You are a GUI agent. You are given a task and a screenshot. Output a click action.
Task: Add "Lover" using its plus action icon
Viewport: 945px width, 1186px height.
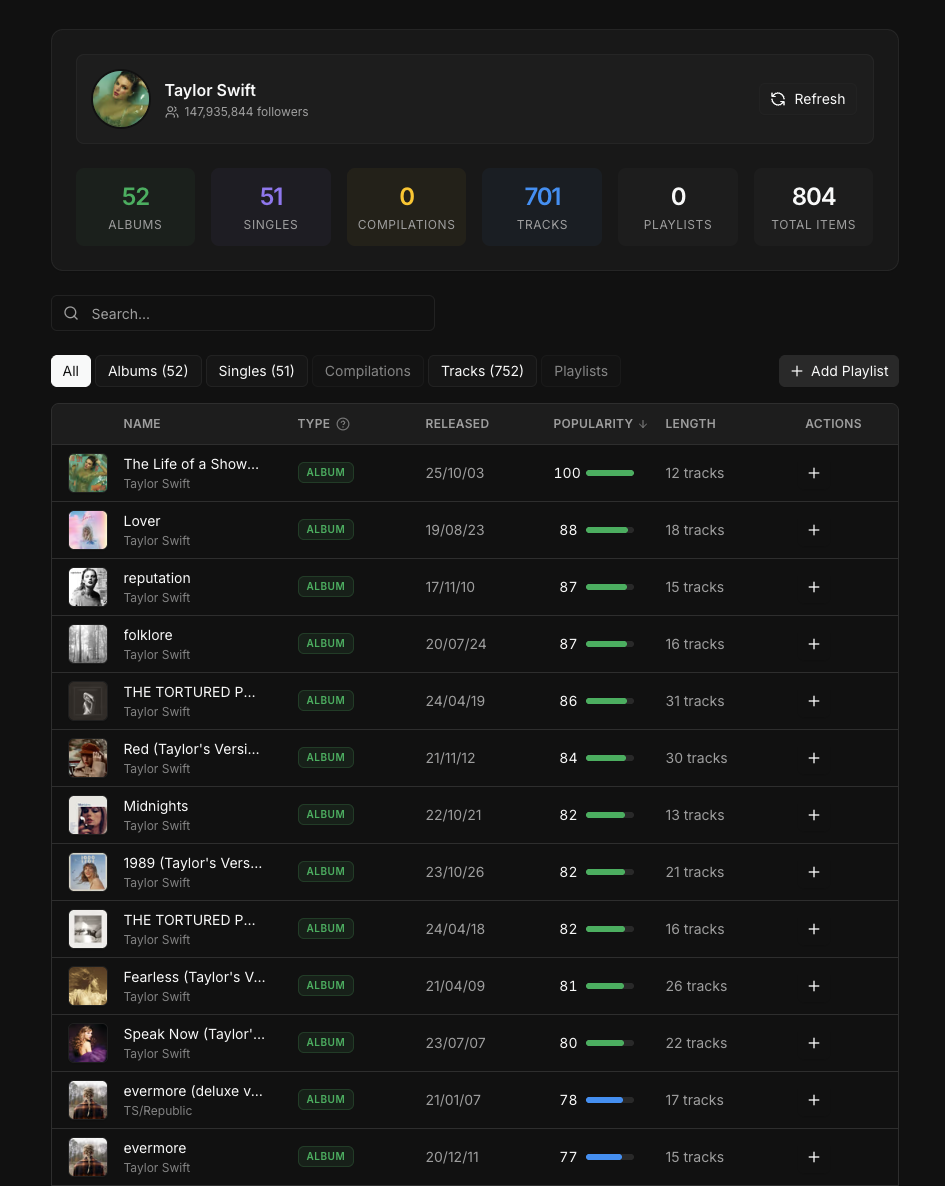tap(813, 530)
